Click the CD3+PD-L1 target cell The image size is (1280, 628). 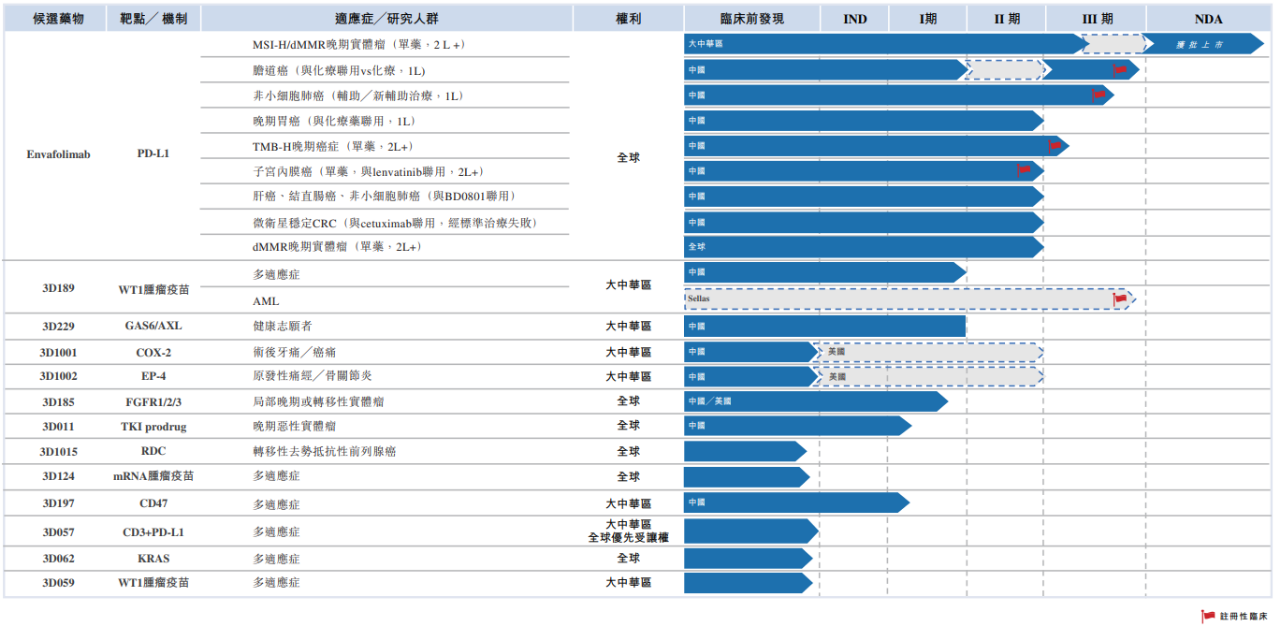153,532
